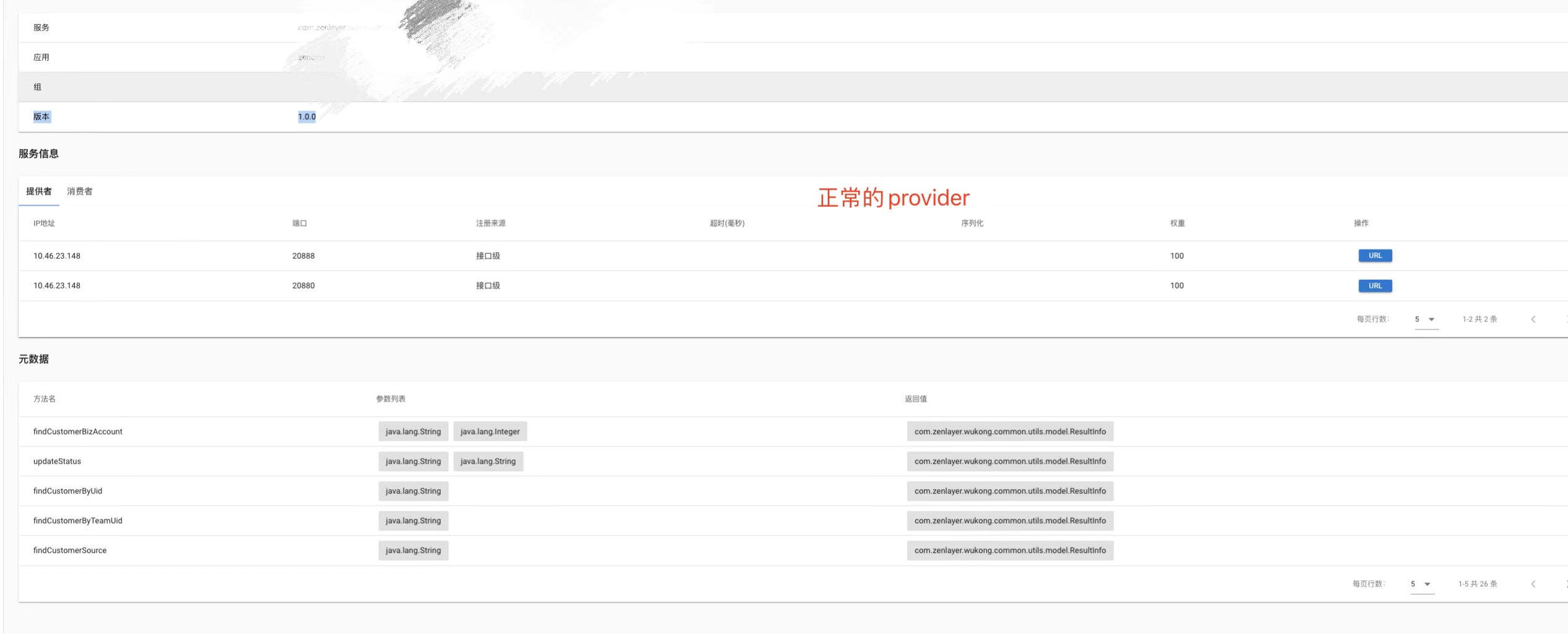Click the 序列化 column header
Viewport: 1568px width, 634px height.
[972, 224]
